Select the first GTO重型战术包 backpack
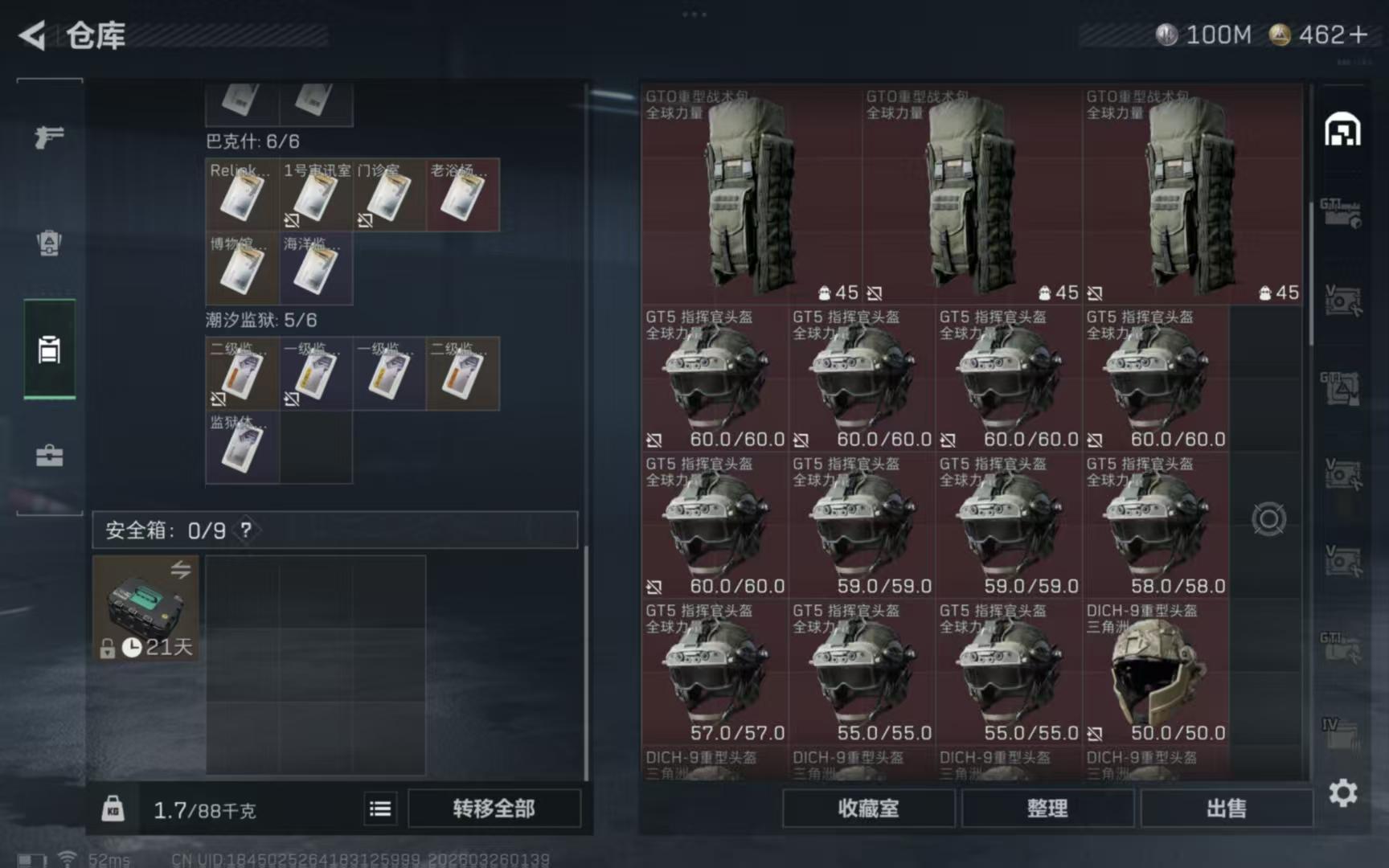 (752, 194)
